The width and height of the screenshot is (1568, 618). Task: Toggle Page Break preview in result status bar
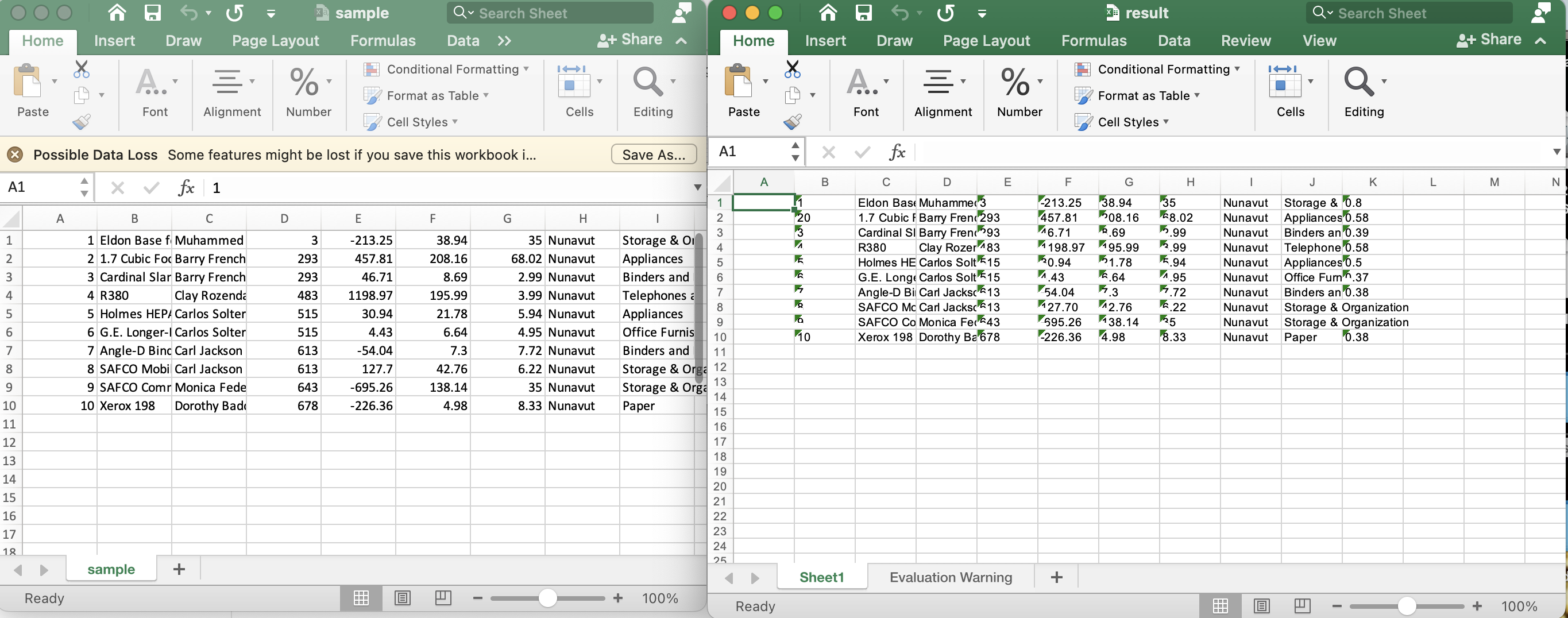click(1302, 605)
